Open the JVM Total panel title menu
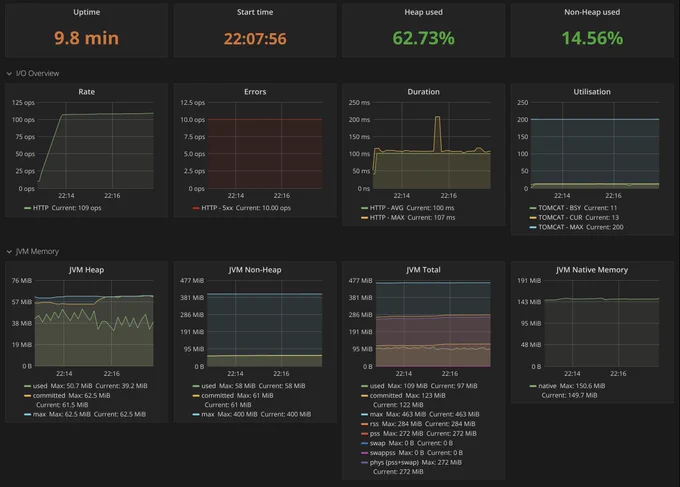The image size is (680, 487). pyautogui.click(x=423, y=270)
